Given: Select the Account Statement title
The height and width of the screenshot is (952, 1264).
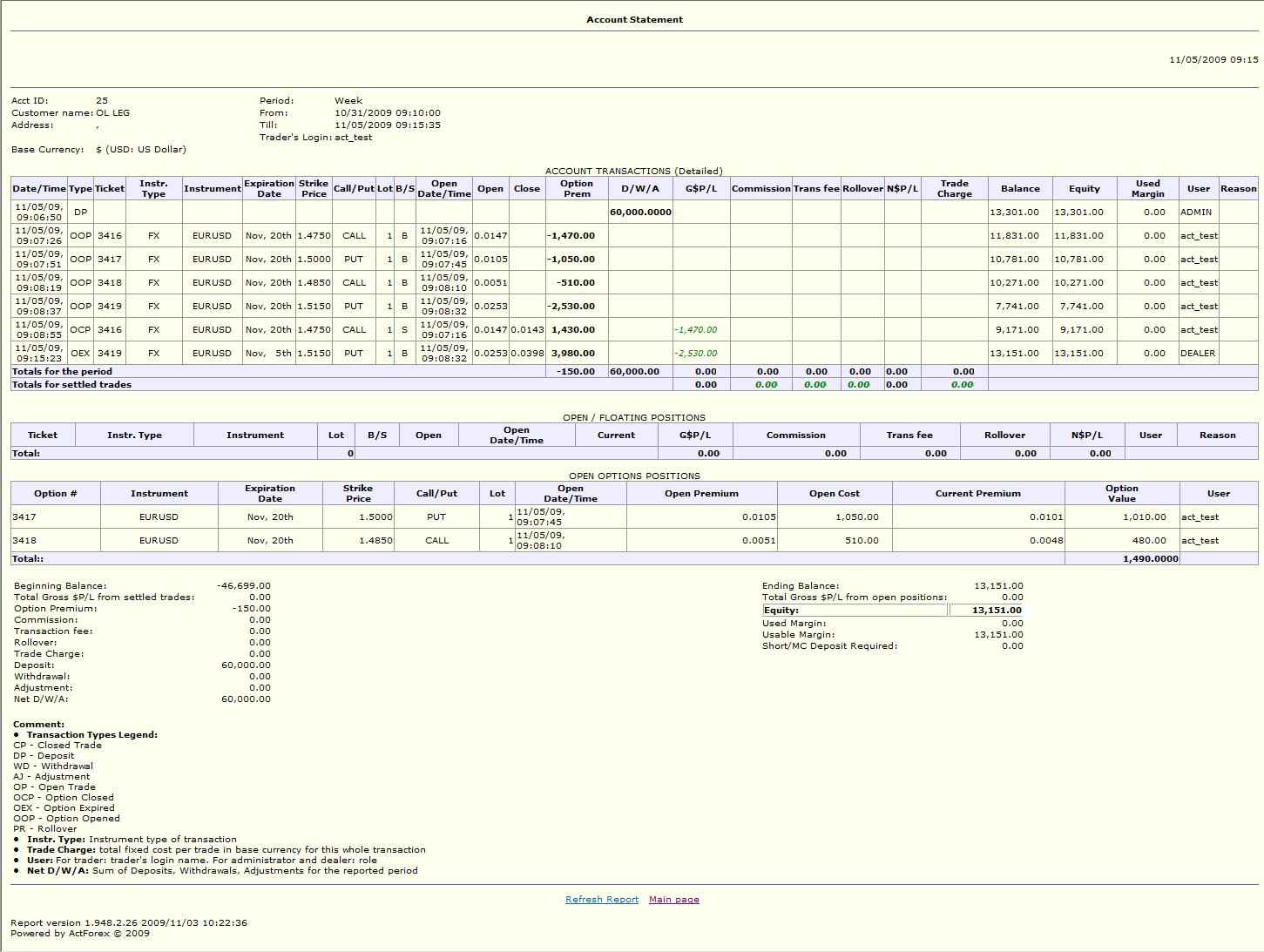Looking at the screenshot, I should 634,19.
